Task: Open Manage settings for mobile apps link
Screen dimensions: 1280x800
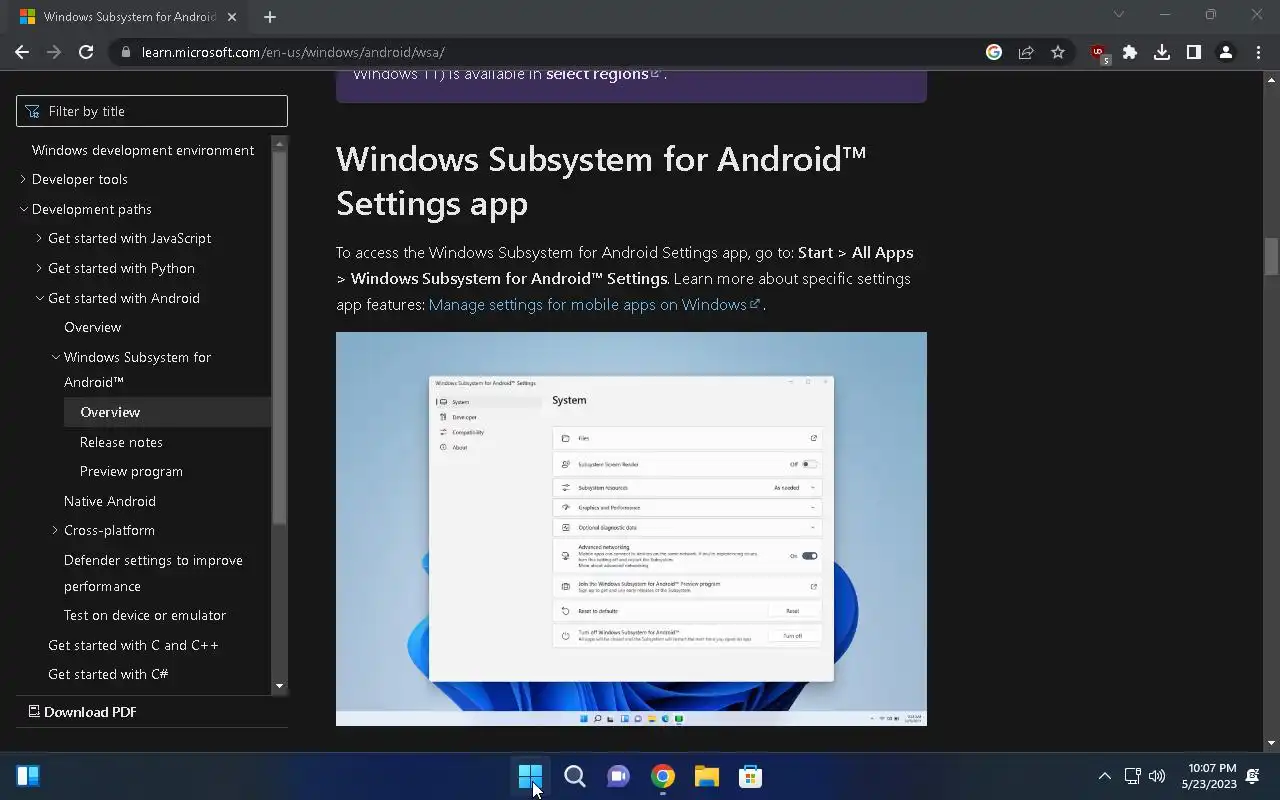Action: (x=594, y=304)
